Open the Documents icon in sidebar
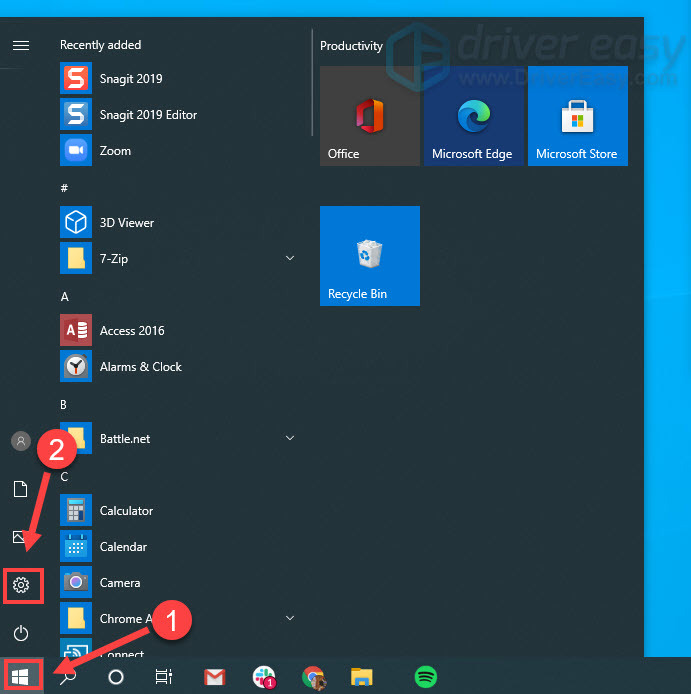691x694 pixels. pos(21,488)
